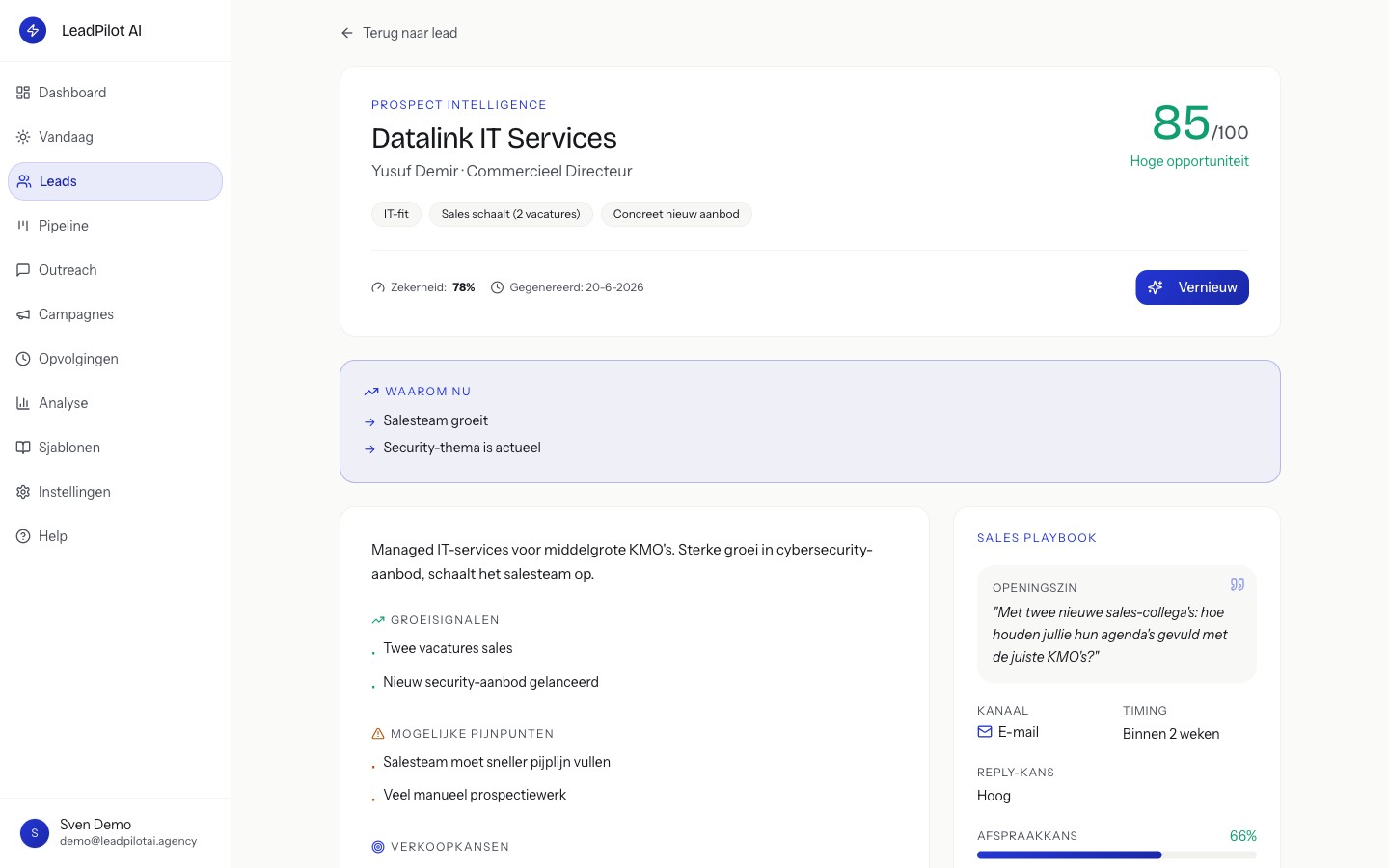Click Security-thema is actueel line
Viewport: 1389px width, 868px height.
462,448
